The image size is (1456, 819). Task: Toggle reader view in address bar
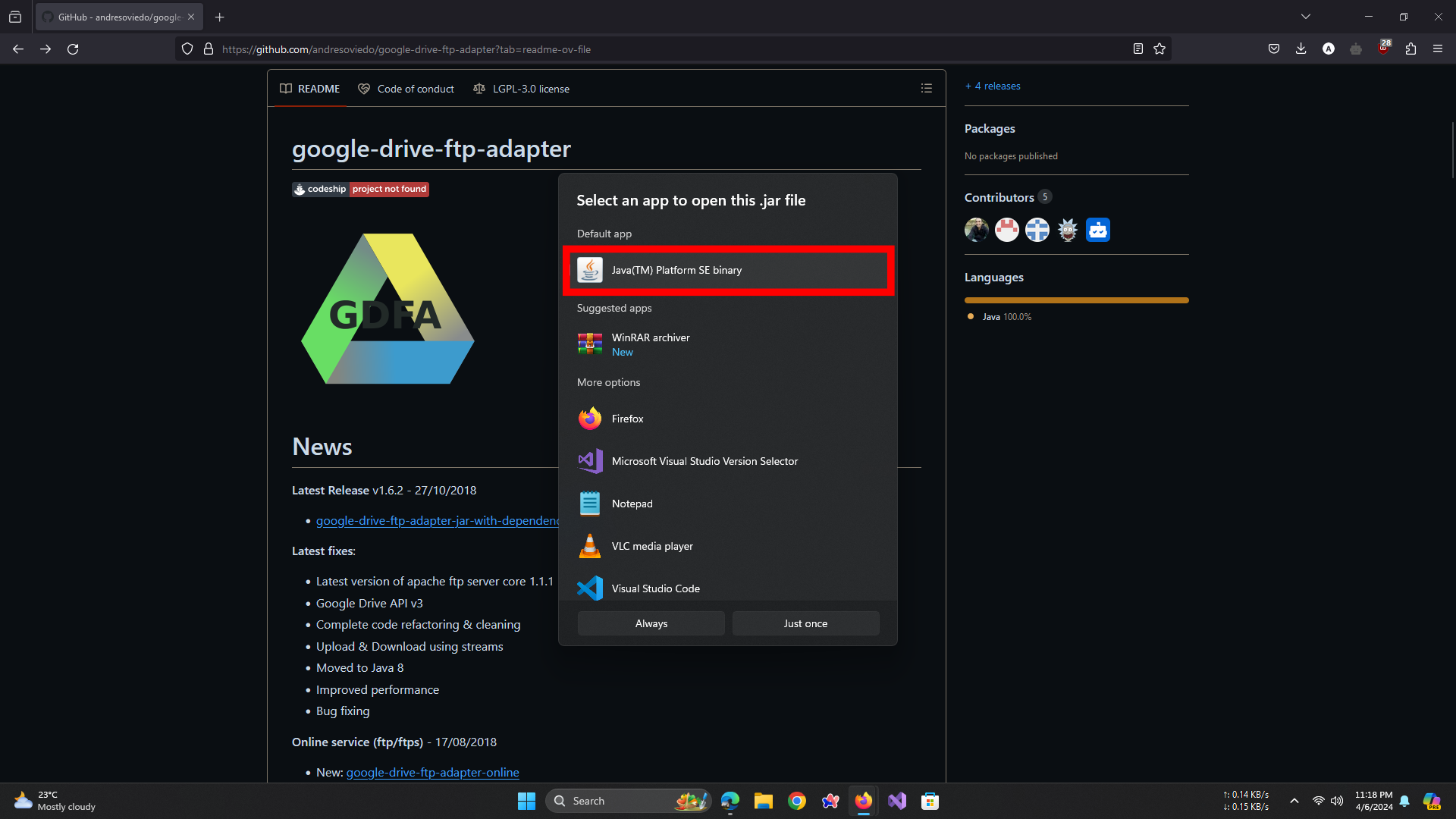pyautogui.click(x=1138, y=49)
